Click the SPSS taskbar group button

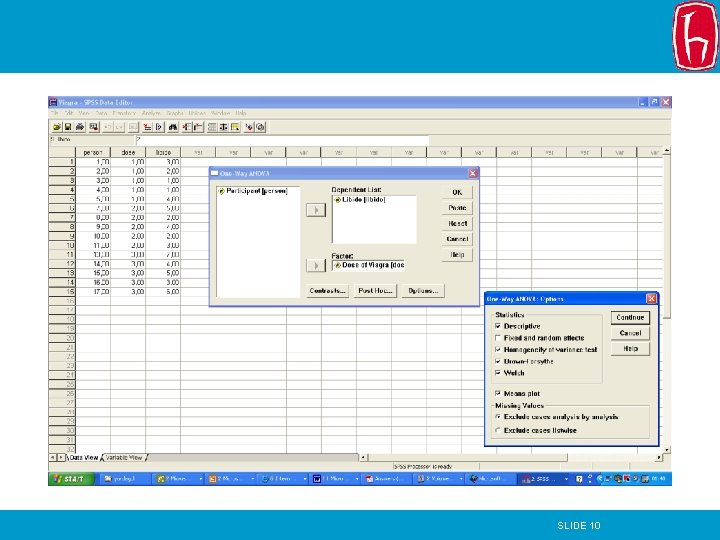pyautogui.click(x=544, y=479)
